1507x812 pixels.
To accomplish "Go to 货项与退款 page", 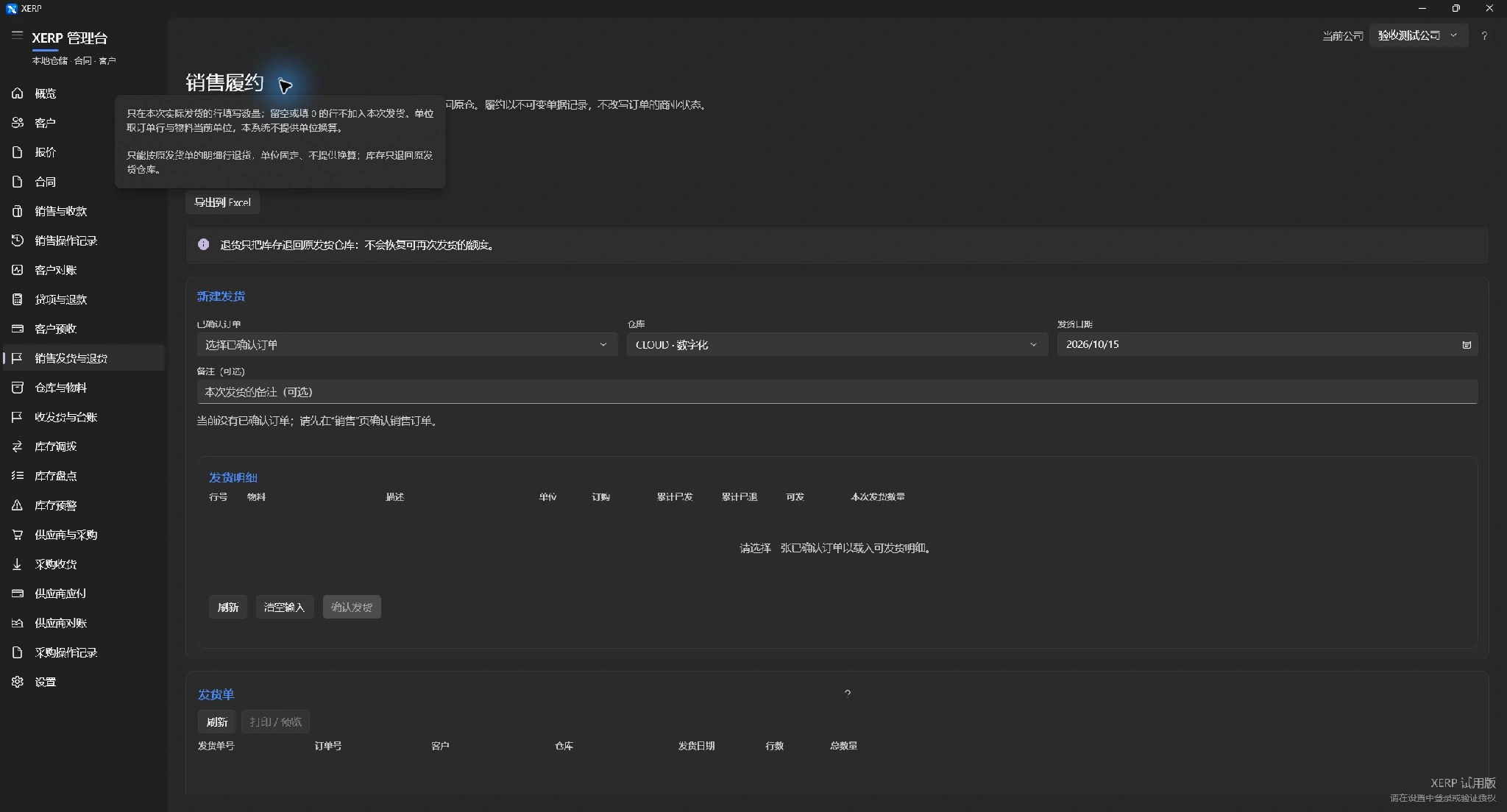I will (82, 299).
